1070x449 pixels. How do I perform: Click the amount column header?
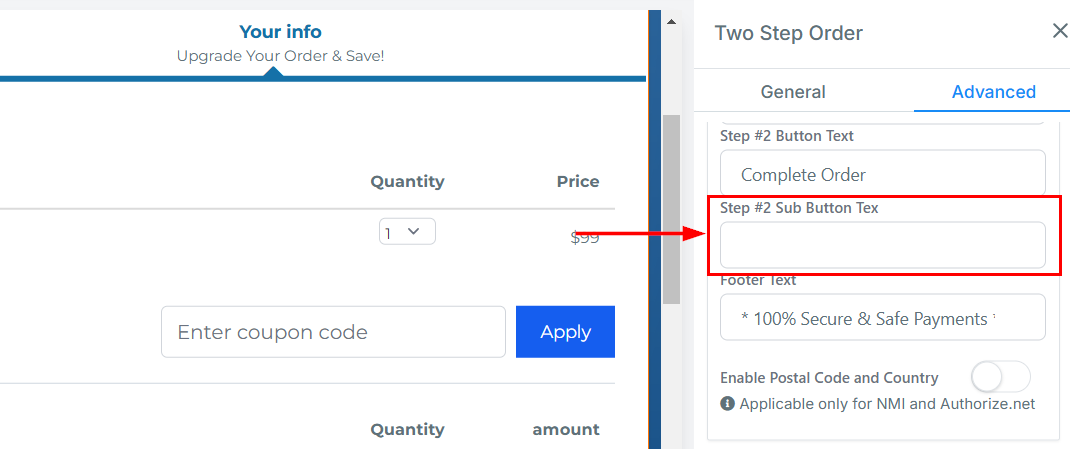point(565,430)
